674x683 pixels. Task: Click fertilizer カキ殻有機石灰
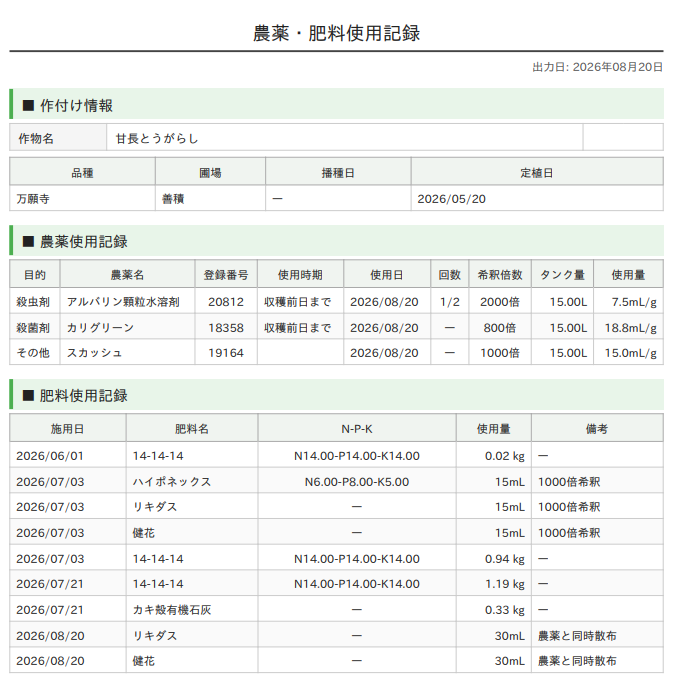point(172,610)
